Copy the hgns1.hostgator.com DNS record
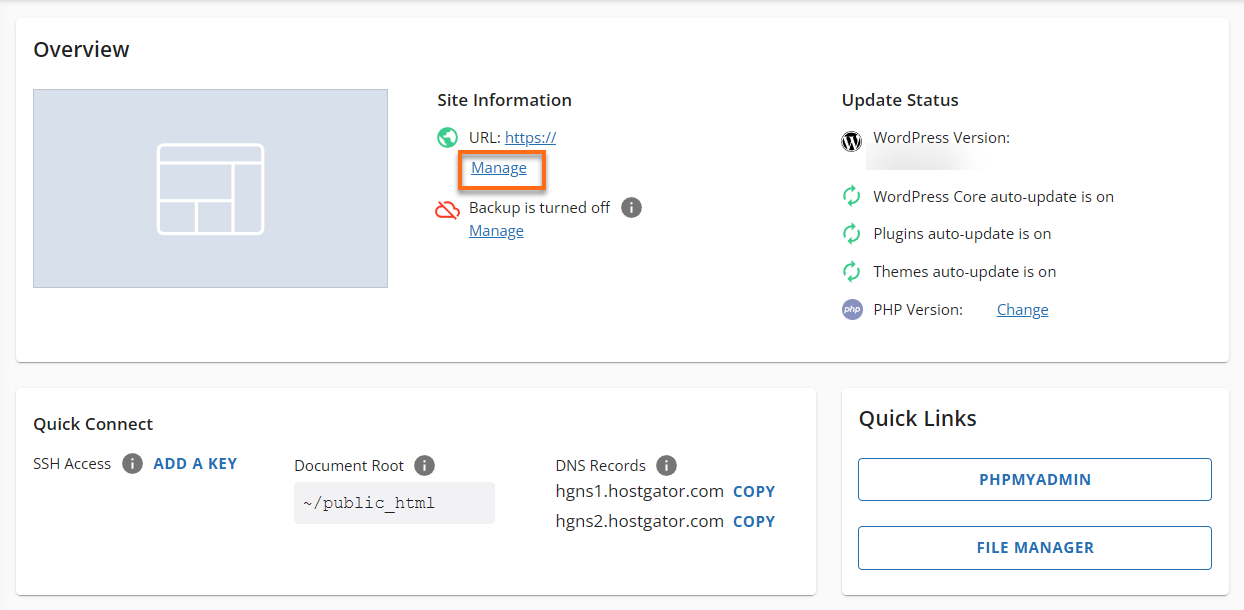This screenshot has height=610, width=1244. click(754, 491)
